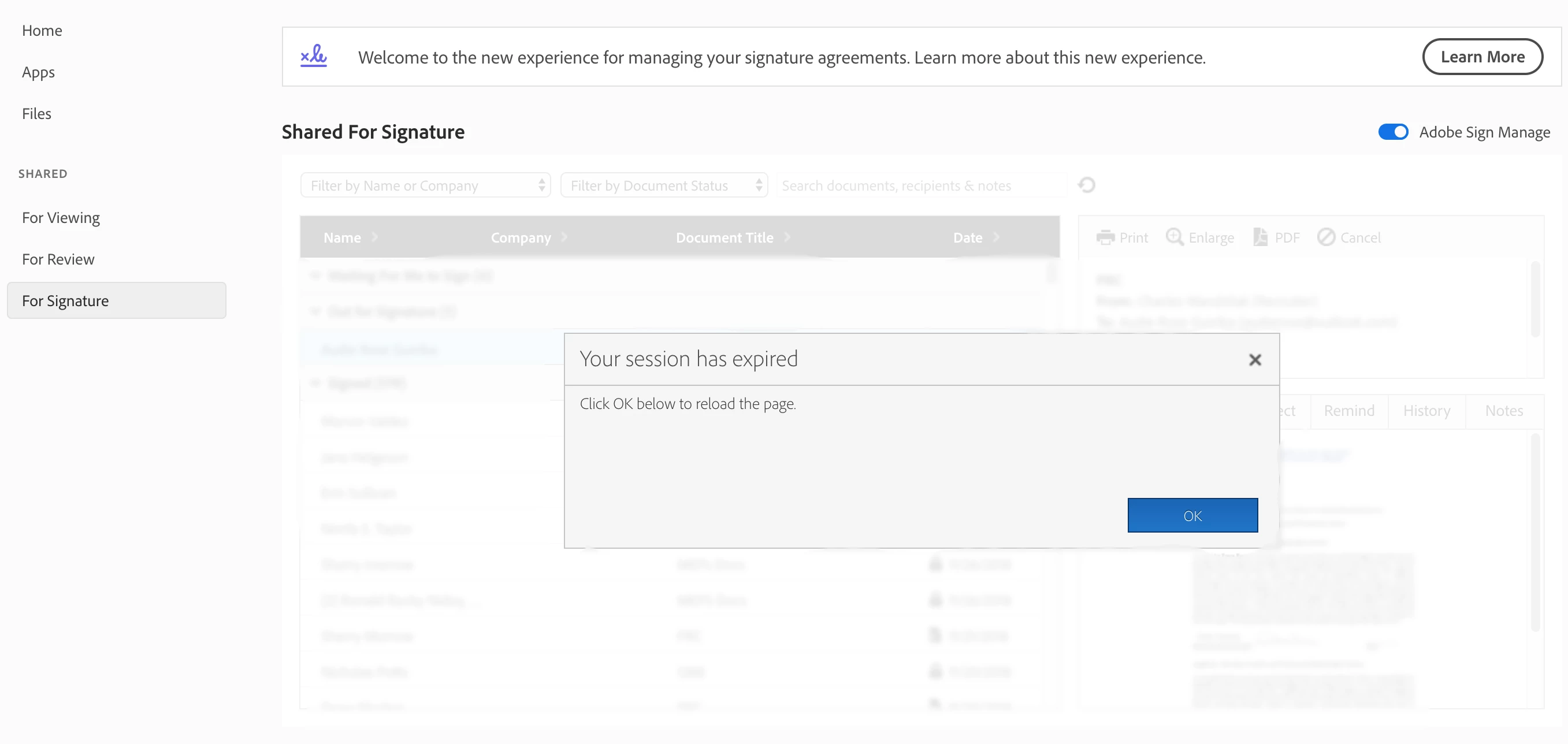
Task: Sort by the Company column header
Action: point(521,237)
